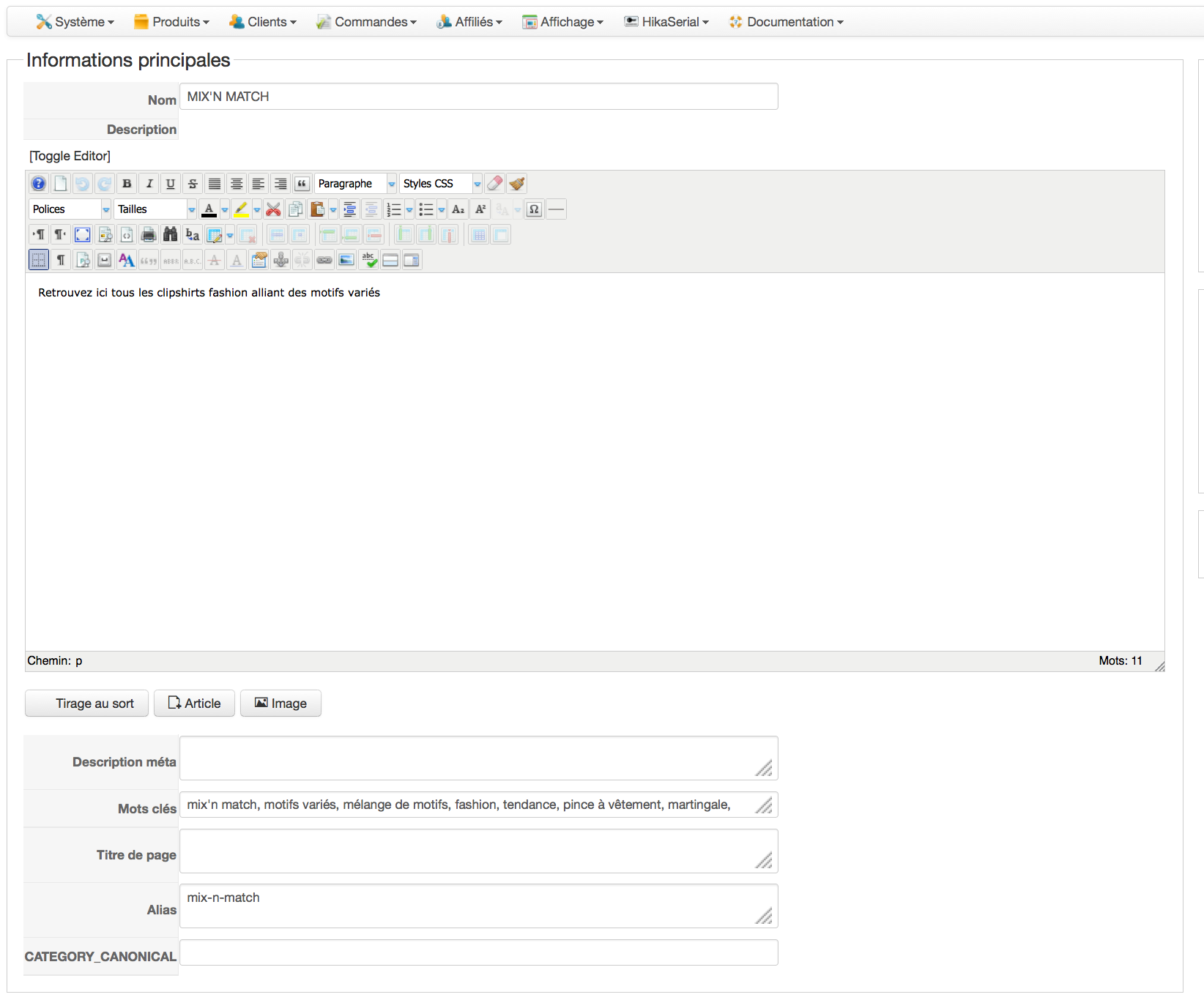Insert a bulleted list

tap(426, 209)
